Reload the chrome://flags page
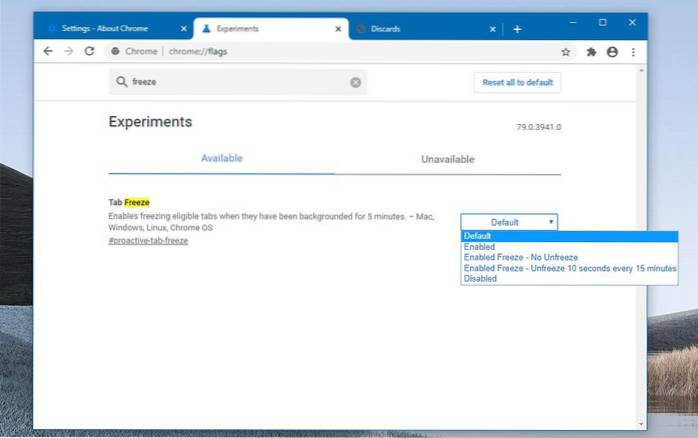This screenshot has width=698, height=438. pos(89,51)
